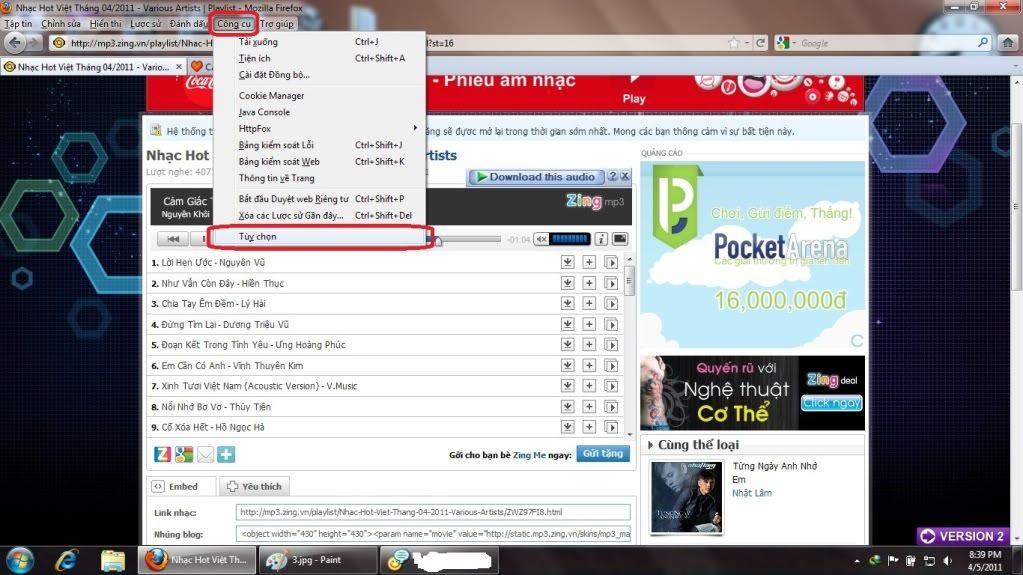
Task: Toggle player fullscreen icon
Action: tap(620, 239)
